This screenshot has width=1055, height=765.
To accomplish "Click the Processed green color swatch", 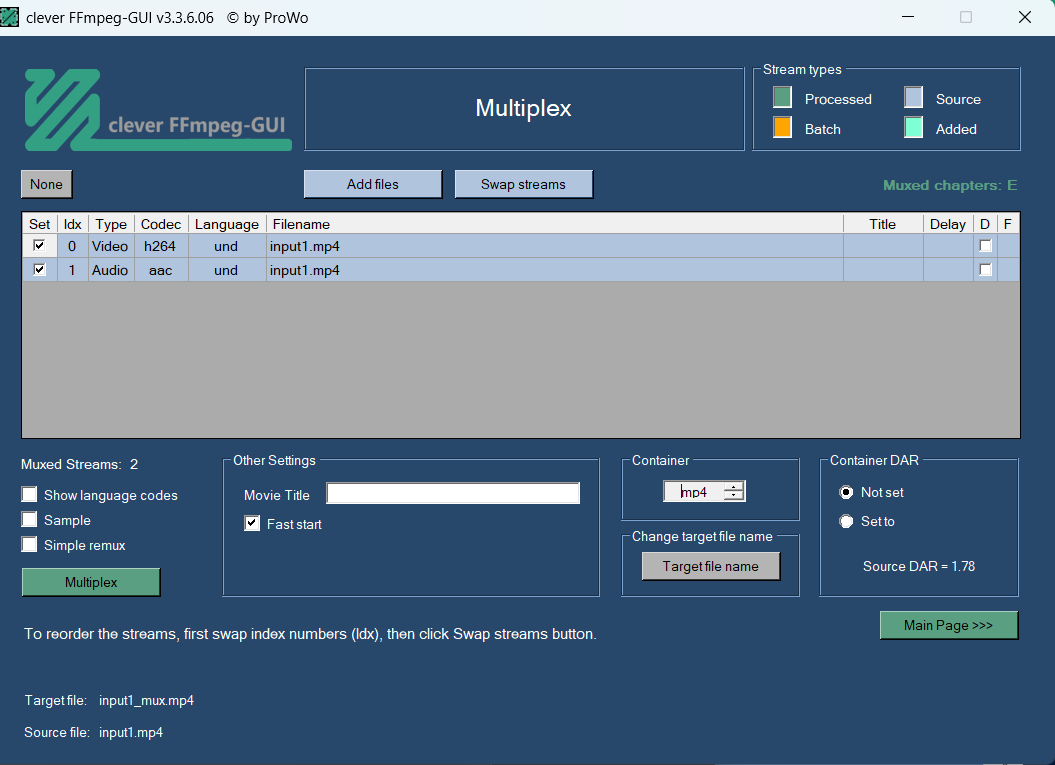I will click(782, 98).
